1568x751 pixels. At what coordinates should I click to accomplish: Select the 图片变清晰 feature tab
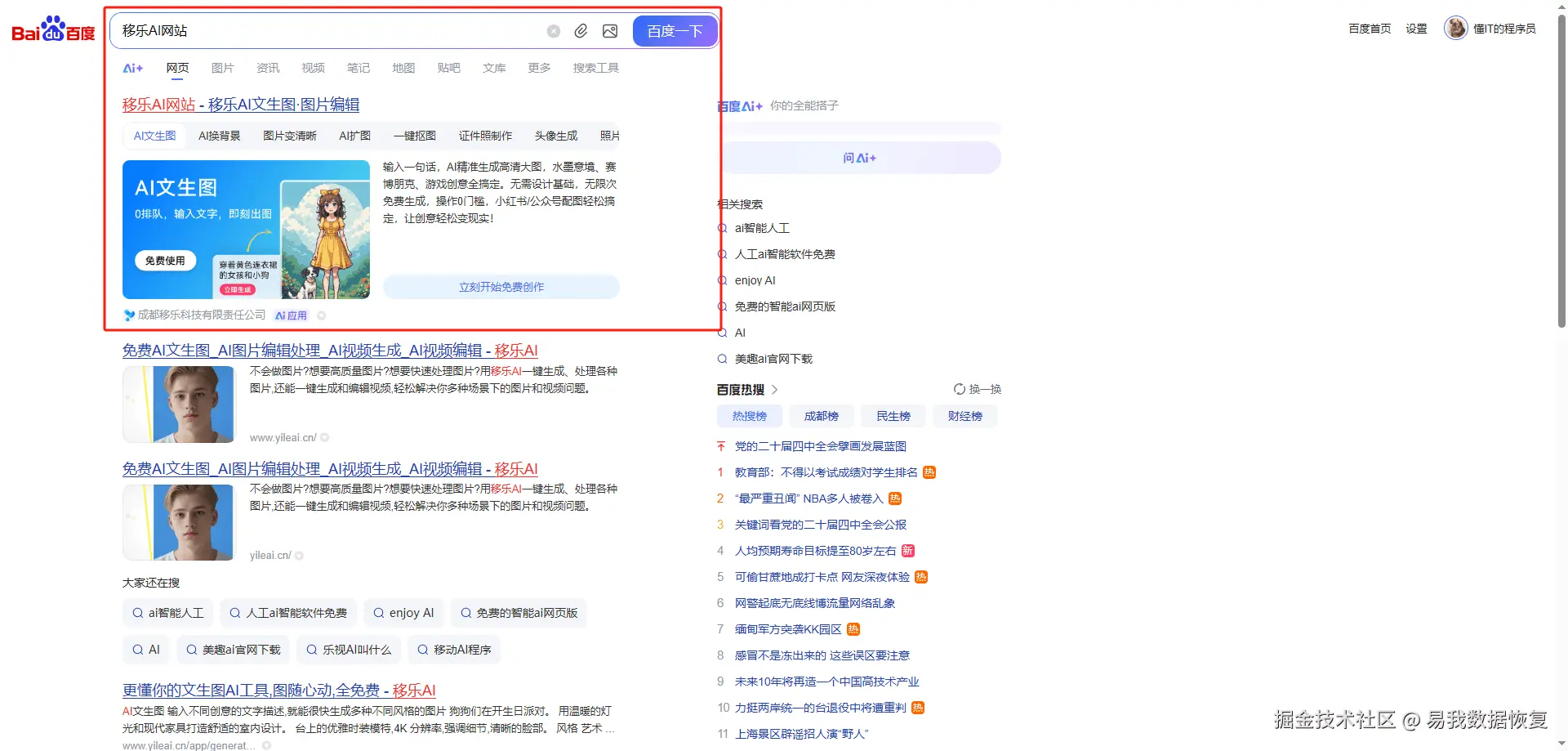click(290, 136)
